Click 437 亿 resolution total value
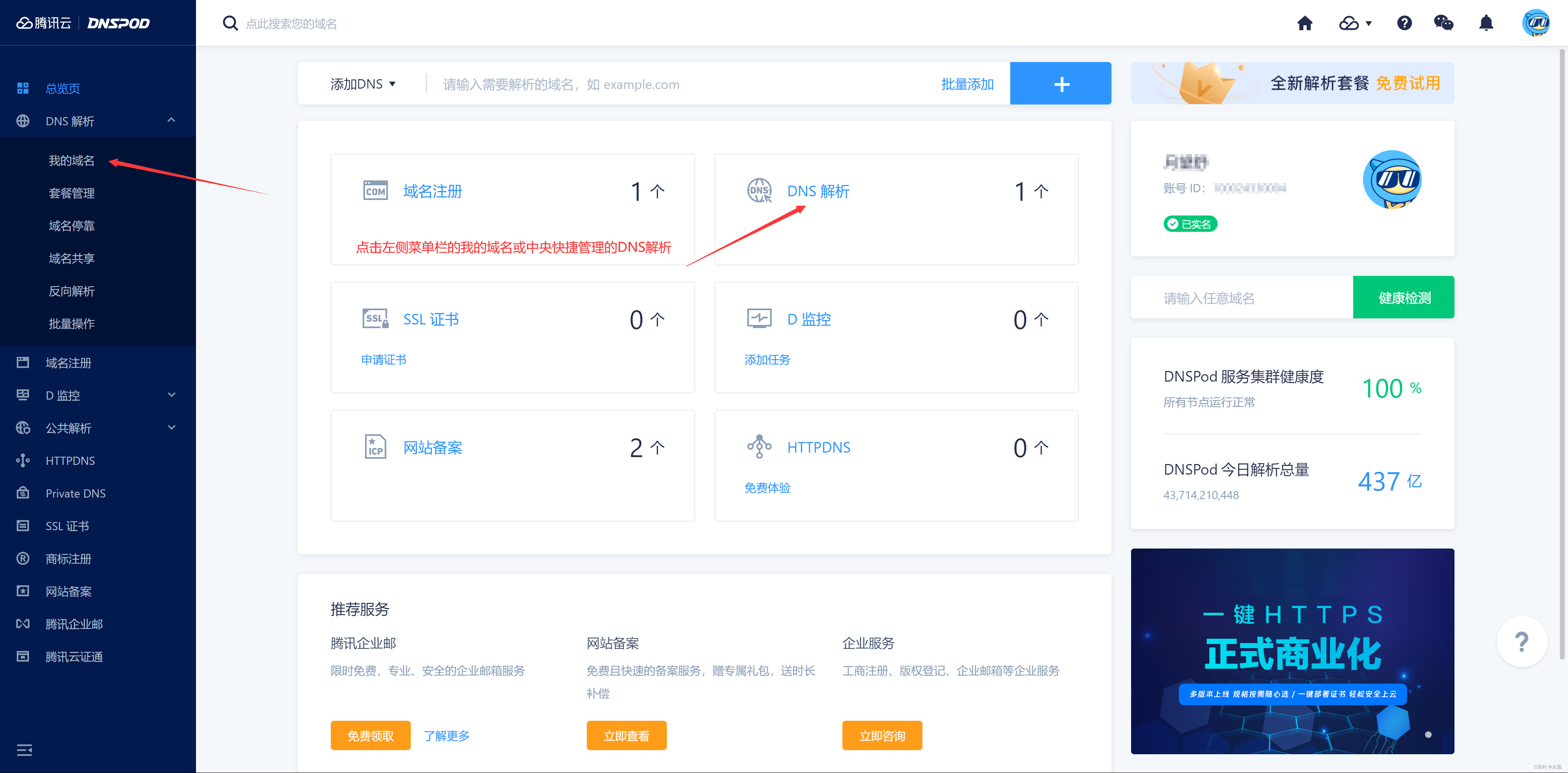1568x773 pixels. 1389,481
